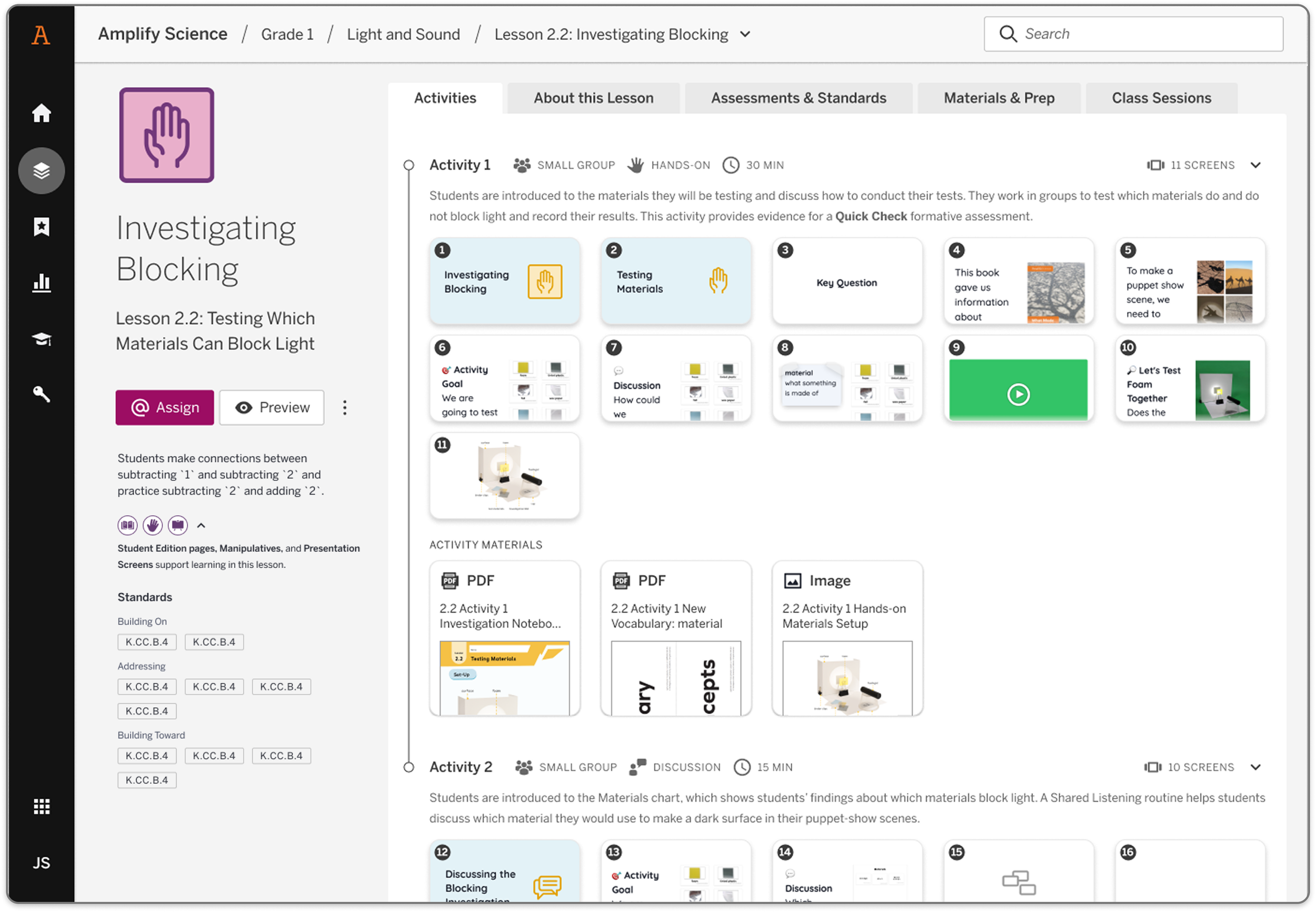Expand the lesson breadcrumb dropdown
This screenshot has width=1316, height=912.
tap(745, 34)
